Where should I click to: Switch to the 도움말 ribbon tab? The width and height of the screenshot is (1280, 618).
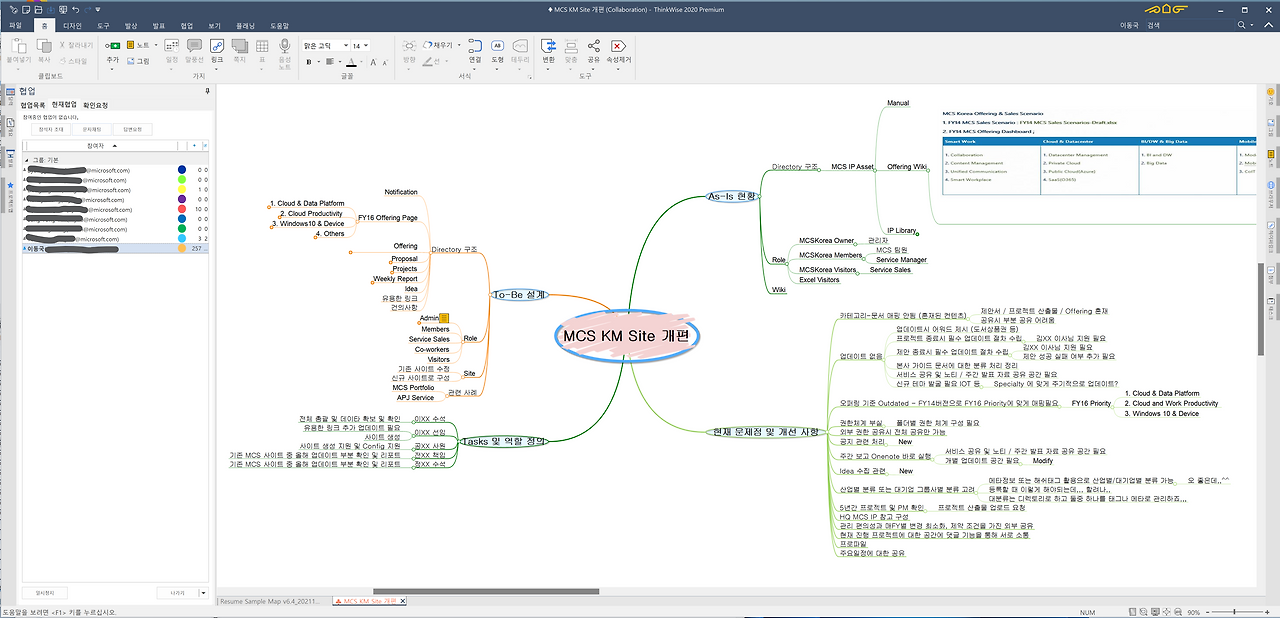pos(279,24)
